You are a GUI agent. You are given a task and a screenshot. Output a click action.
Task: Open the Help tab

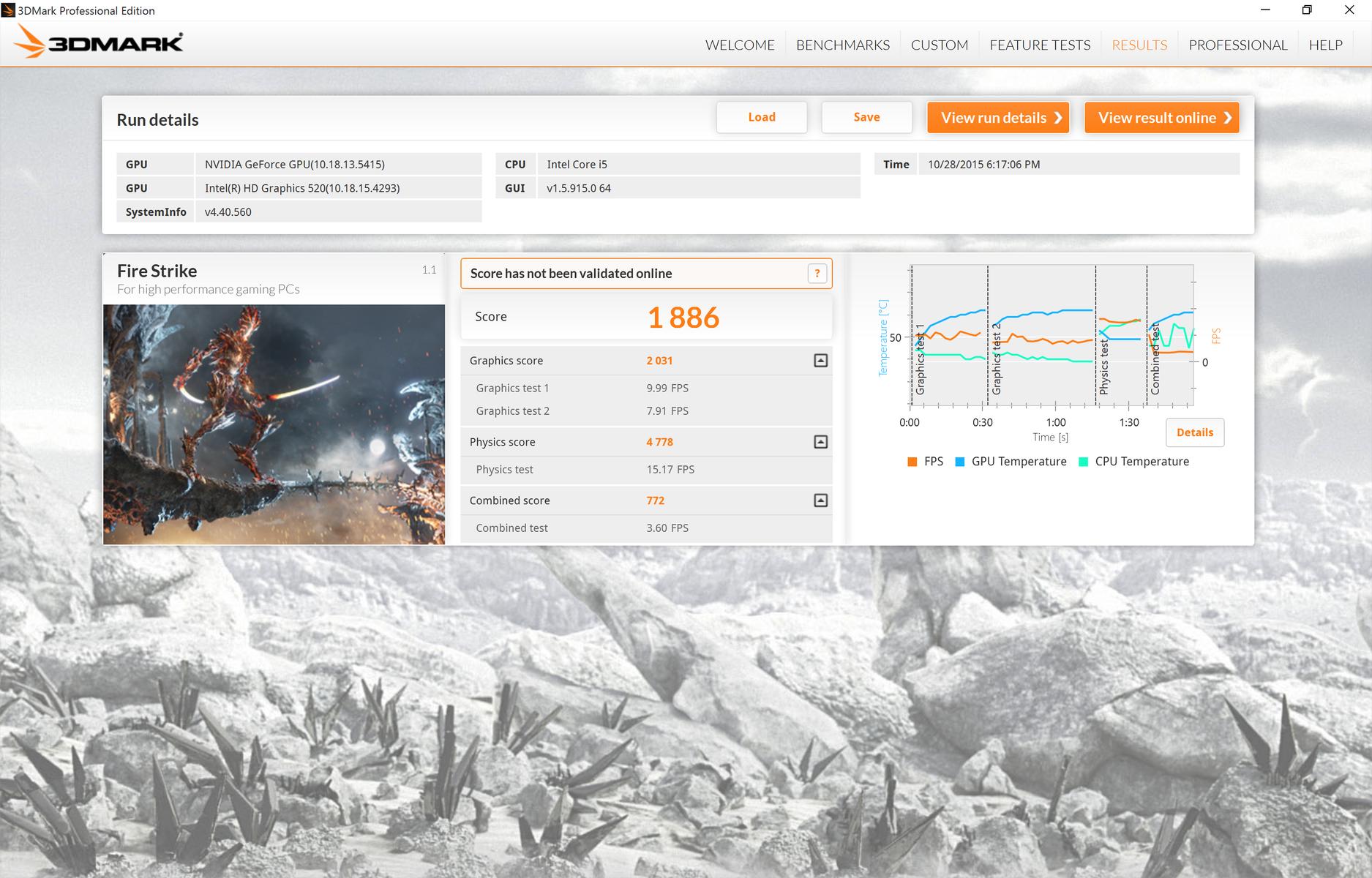pyautogui.click(x=1325, y=45)
